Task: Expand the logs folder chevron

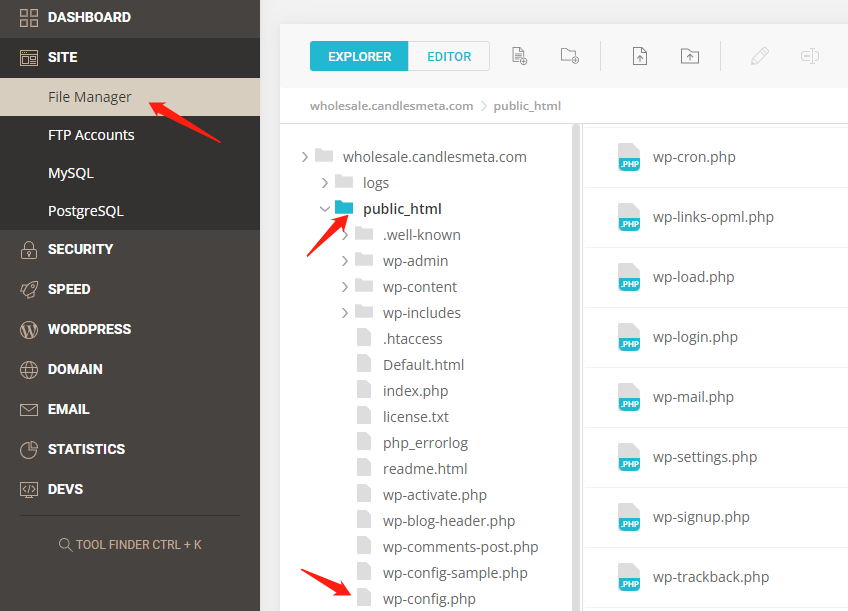Action: [x=324, y=183]
